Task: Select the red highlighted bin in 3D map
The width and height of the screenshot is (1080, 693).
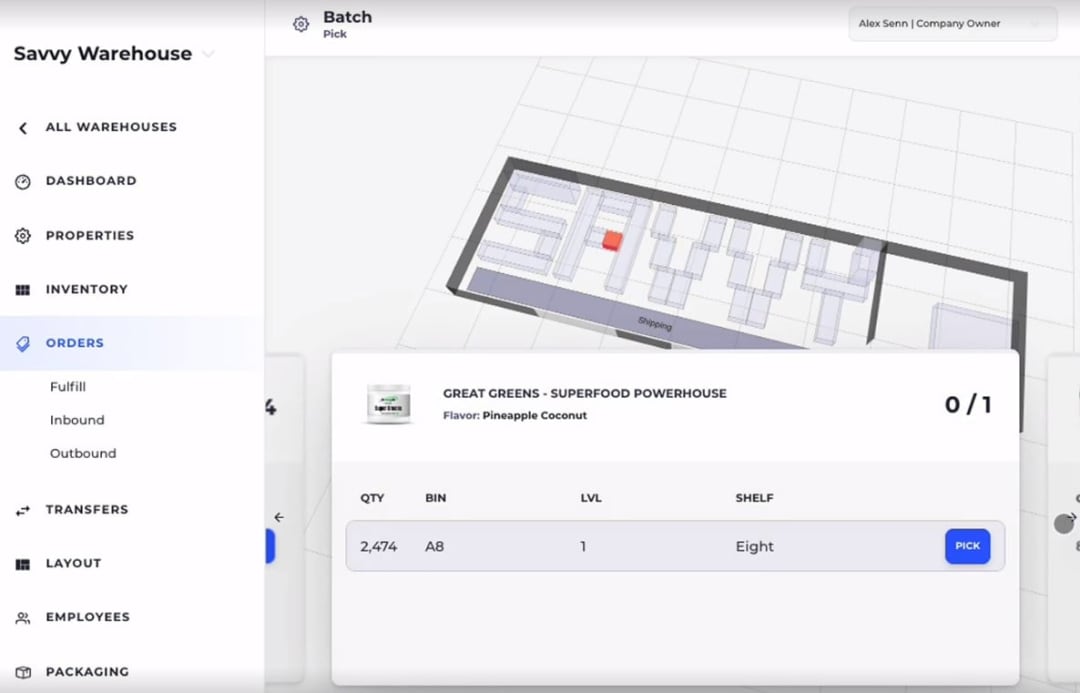Action: (612, 240)
